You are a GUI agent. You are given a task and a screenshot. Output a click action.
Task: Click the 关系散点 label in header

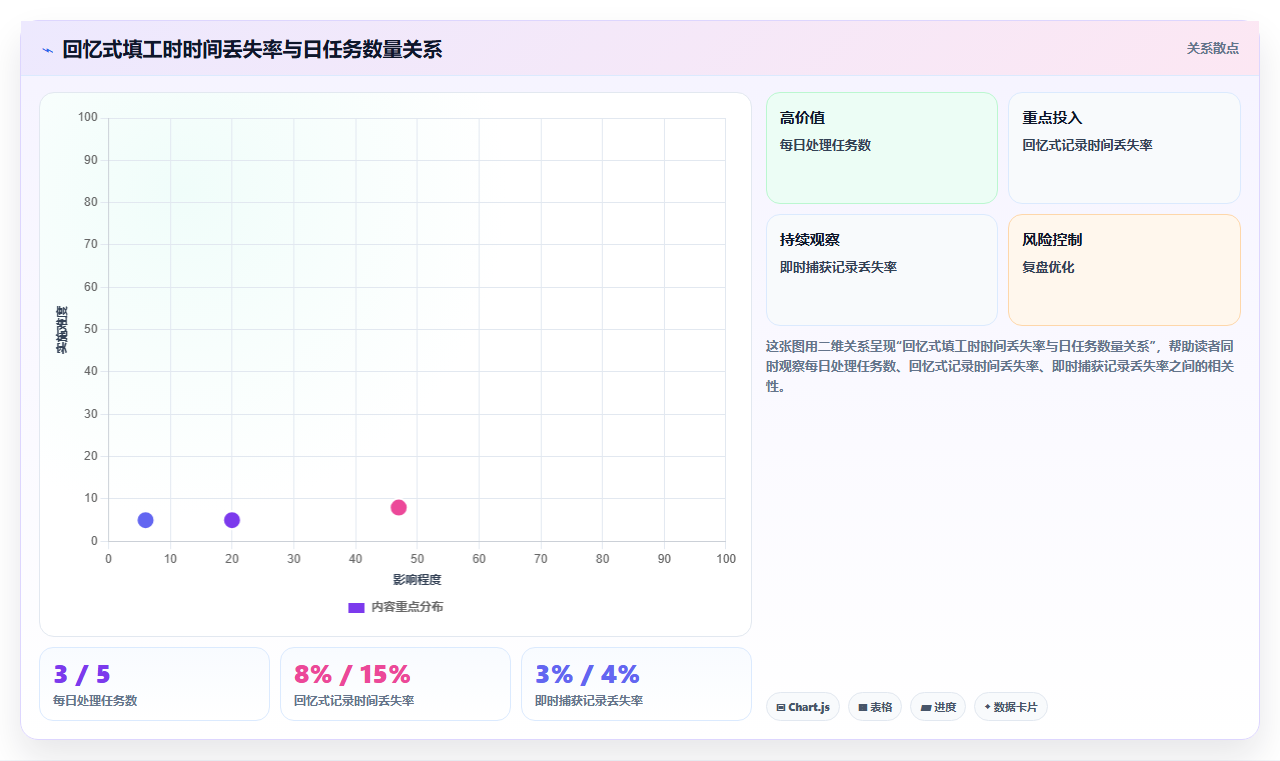click(x=1212, y=48)
